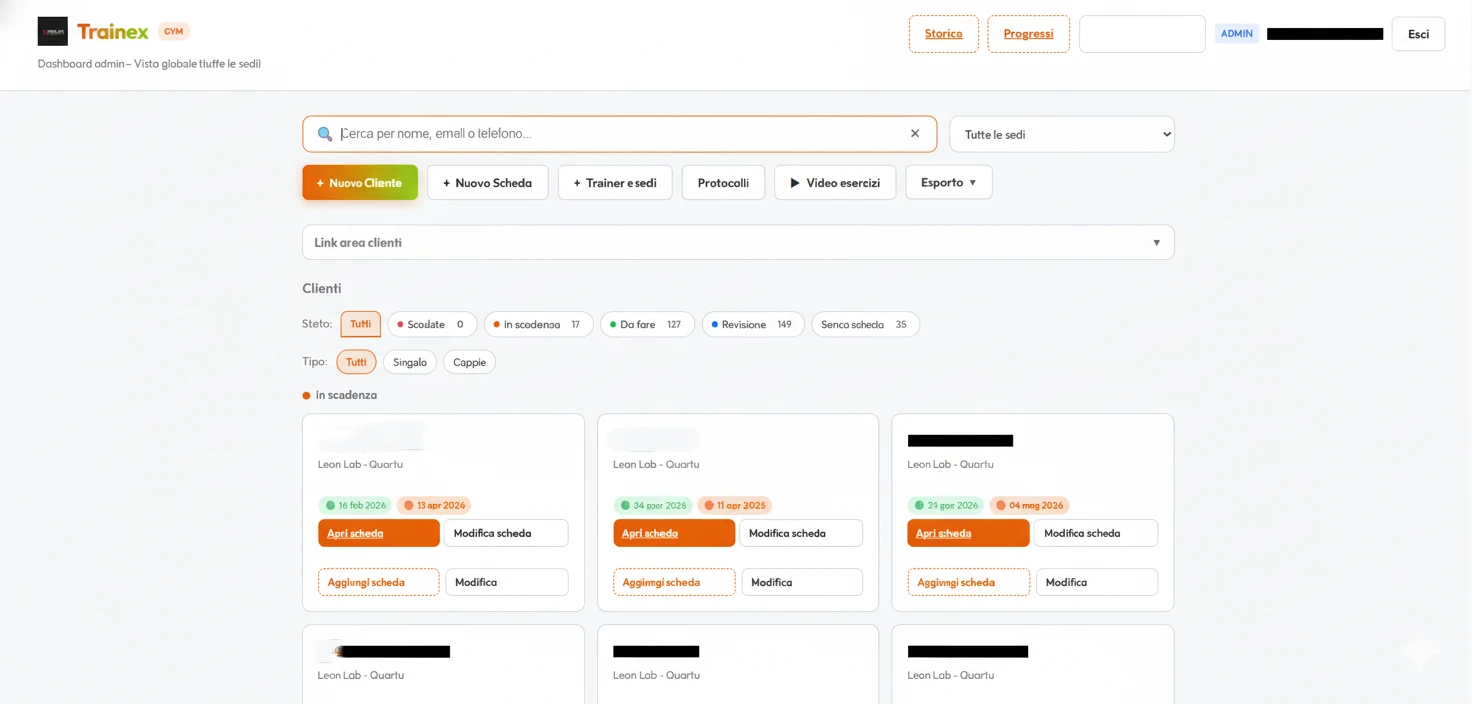The width and height of the screenshot is (1472, 704).
Task: Select the Coppie type filter
Action: [x=469, y=362]
